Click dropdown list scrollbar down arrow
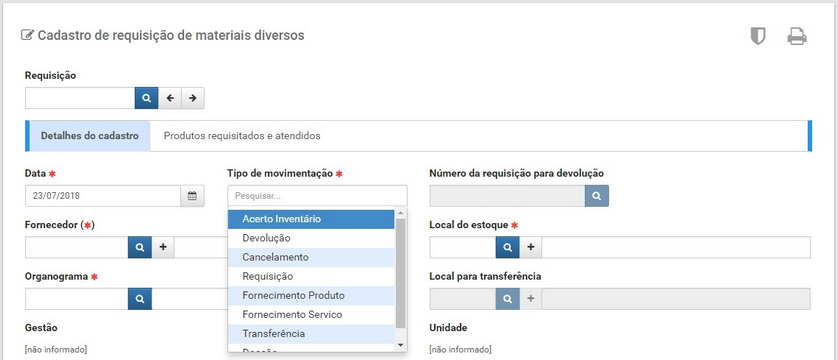This screenshot has height=360, width=838. coord(400,346)
